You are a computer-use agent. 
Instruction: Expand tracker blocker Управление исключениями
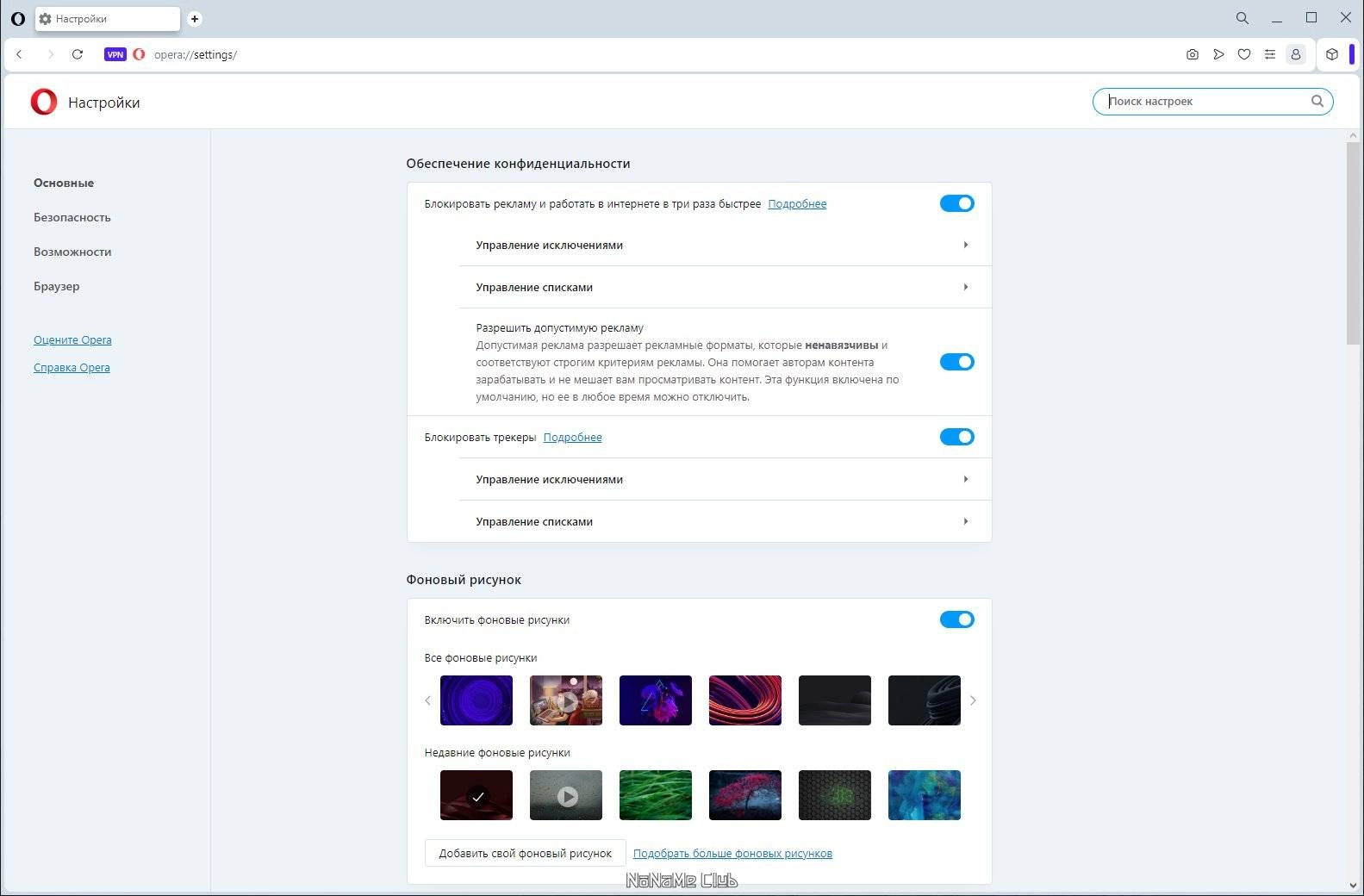[x=725, y=479]
